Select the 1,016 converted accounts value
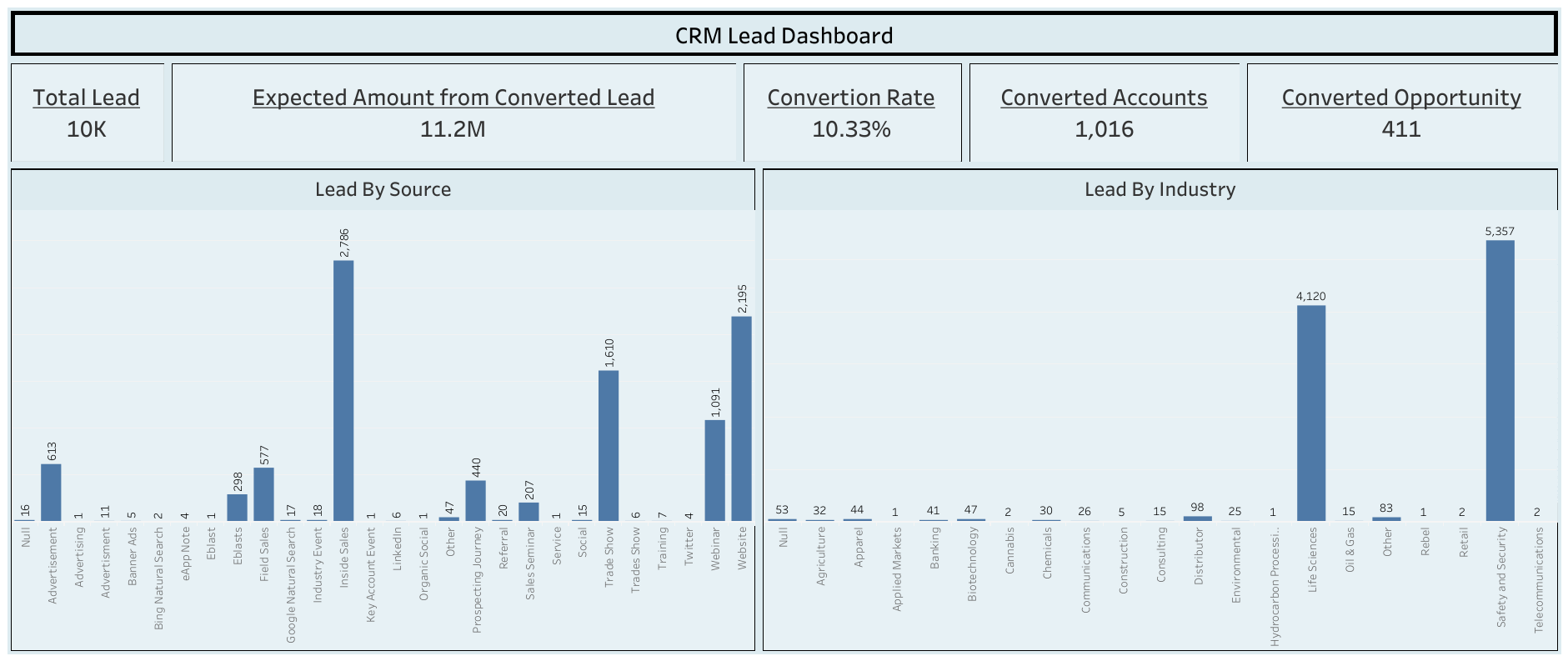Image resolution: width=1568 pixels, height=661 pixels. 1104,129
